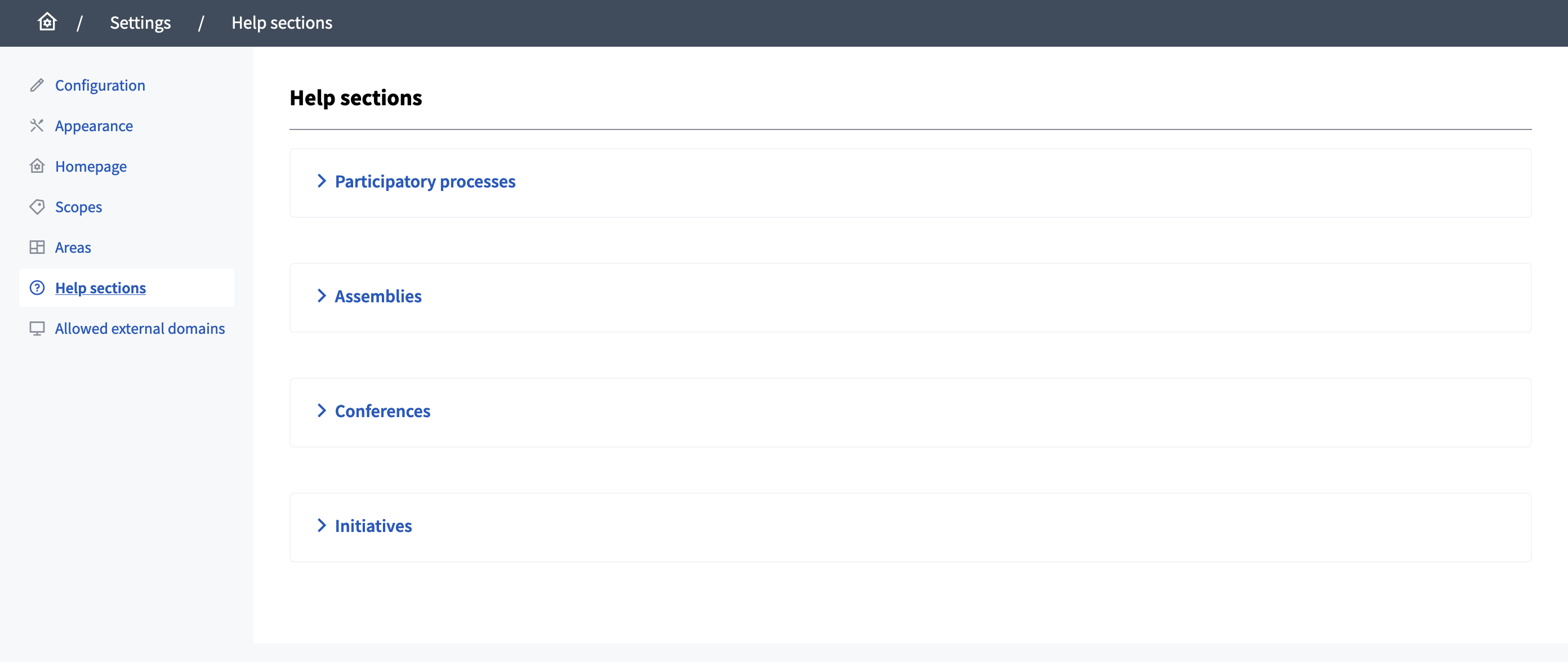Click the pencil icon beside Configuration
The image size is (1568, 662).
click(37, 85)
